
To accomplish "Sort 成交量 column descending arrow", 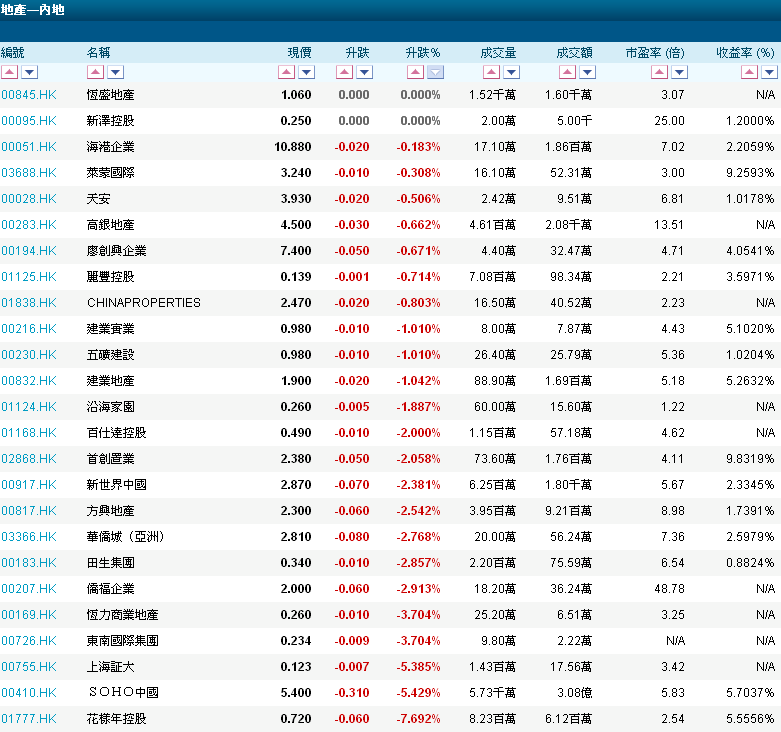I will pos(512,72).
